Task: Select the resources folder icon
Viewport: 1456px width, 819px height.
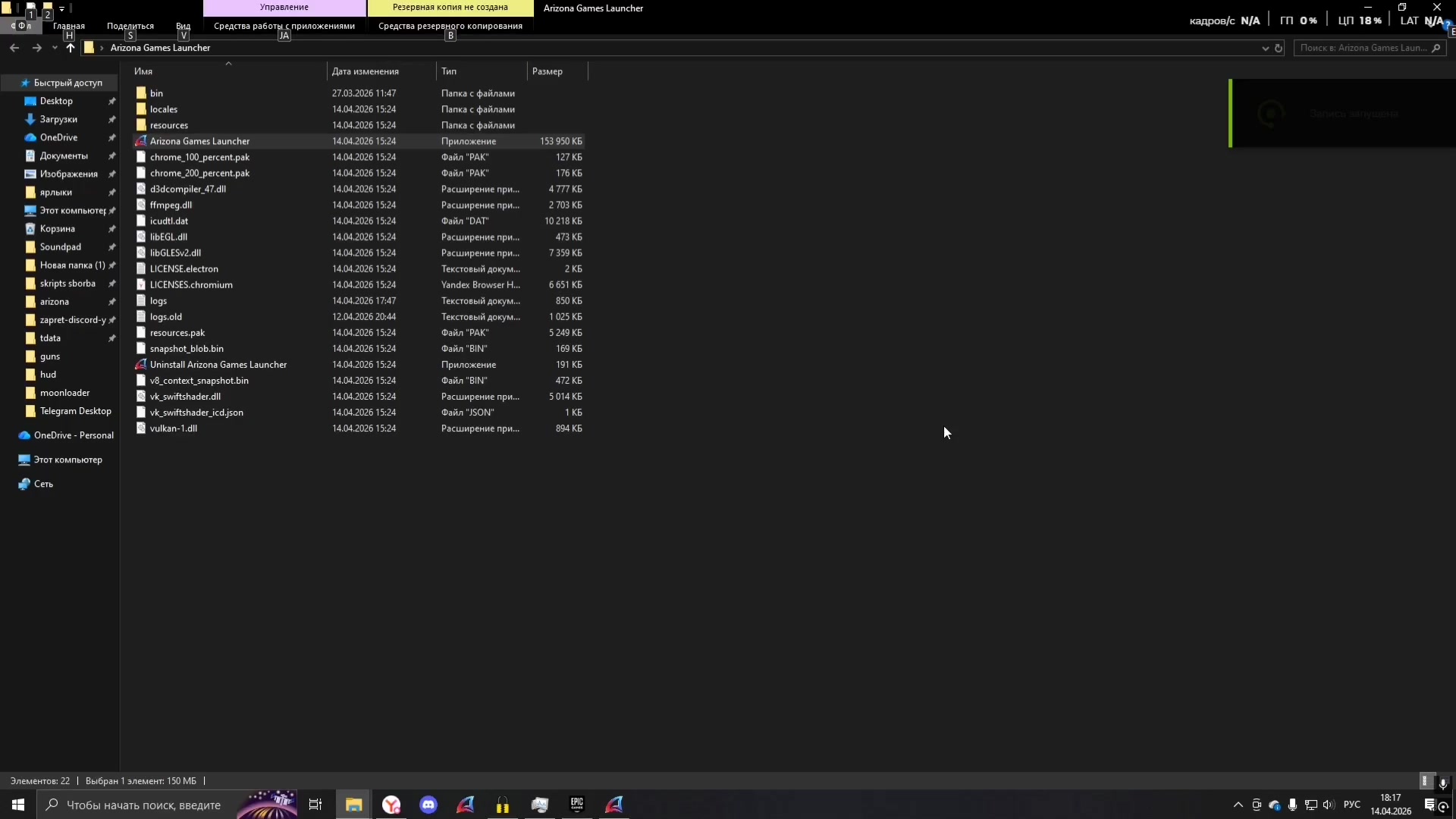Action: 141,125
